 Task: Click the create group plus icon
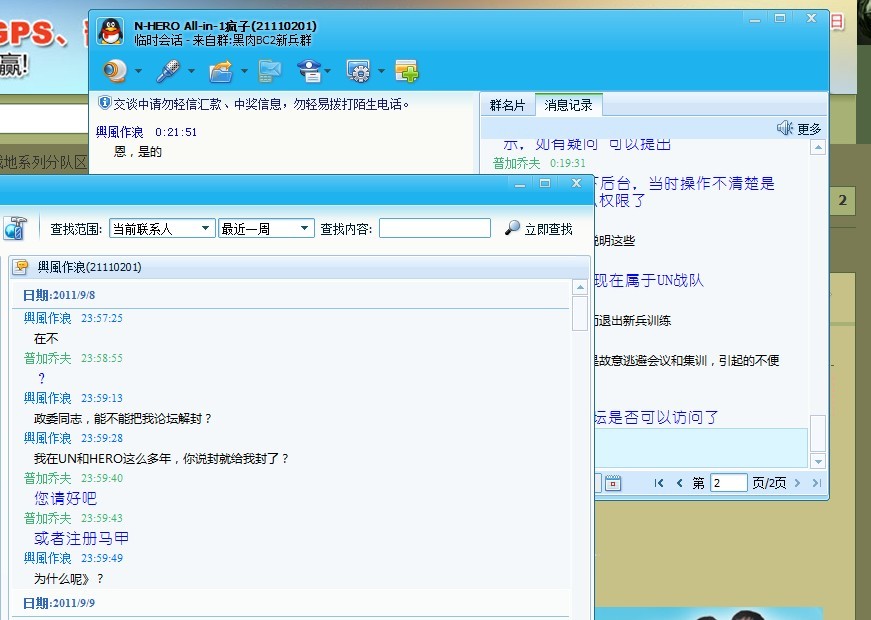(x=407, y=71)
